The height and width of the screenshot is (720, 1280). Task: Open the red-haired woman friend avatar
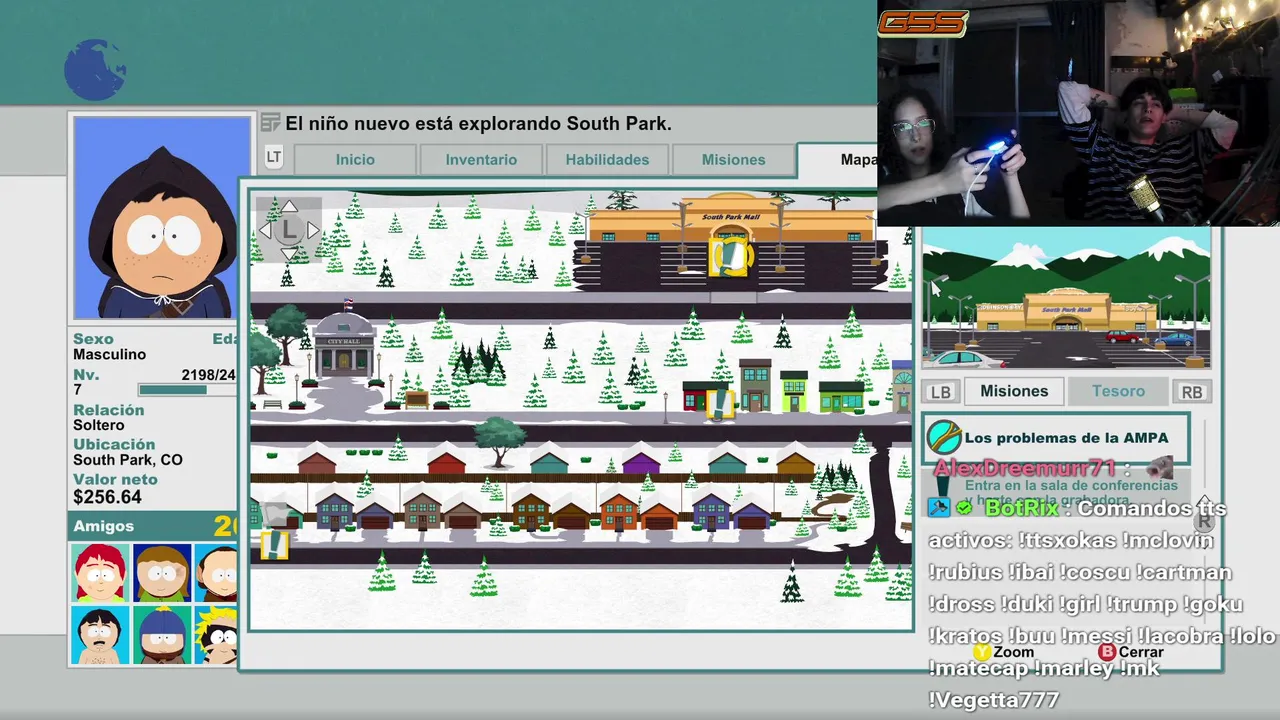pyautogui.click(x=100, y=572)
